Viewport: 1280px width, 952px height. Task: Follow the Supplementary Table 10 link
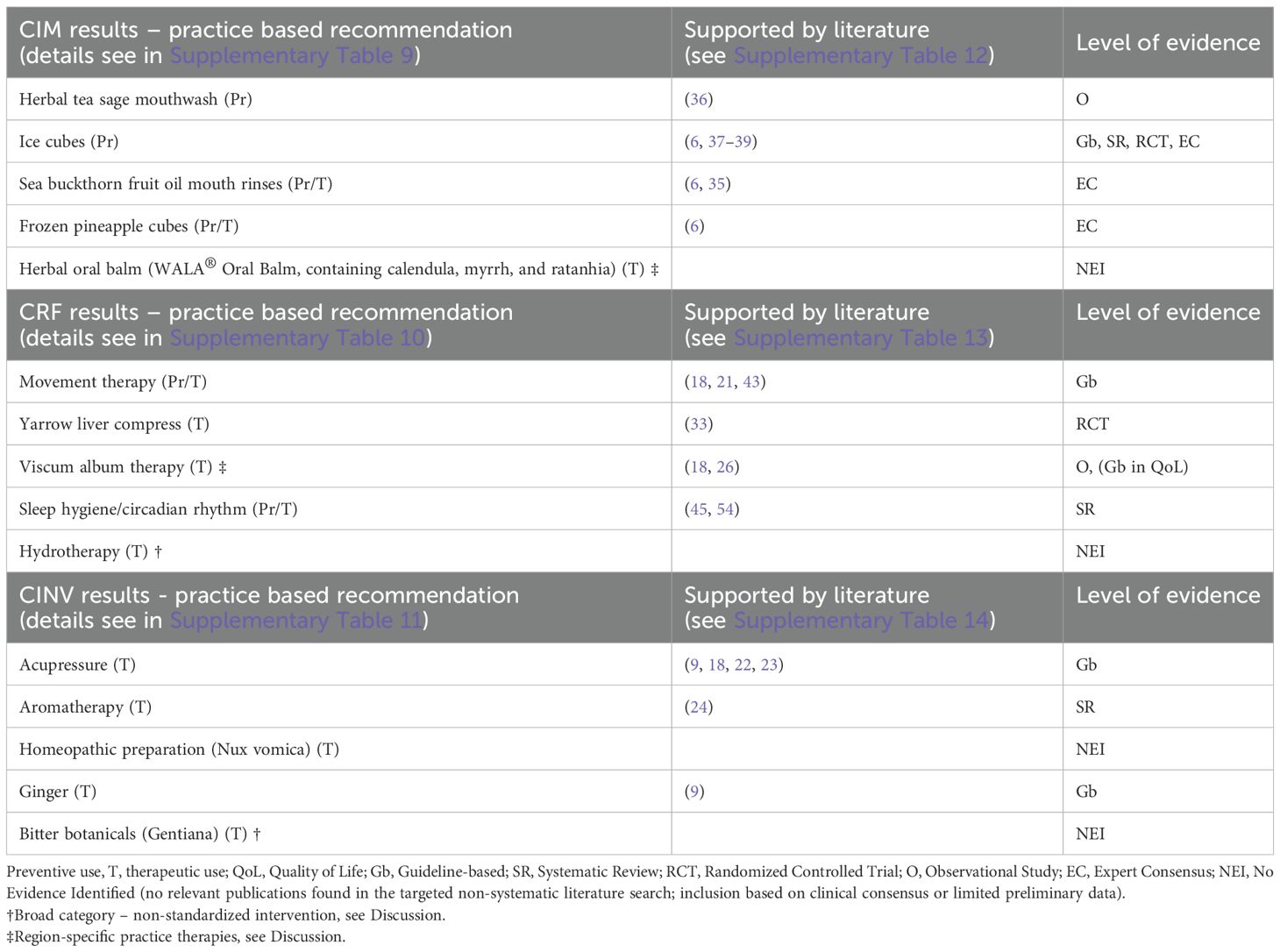coord(296,338)
